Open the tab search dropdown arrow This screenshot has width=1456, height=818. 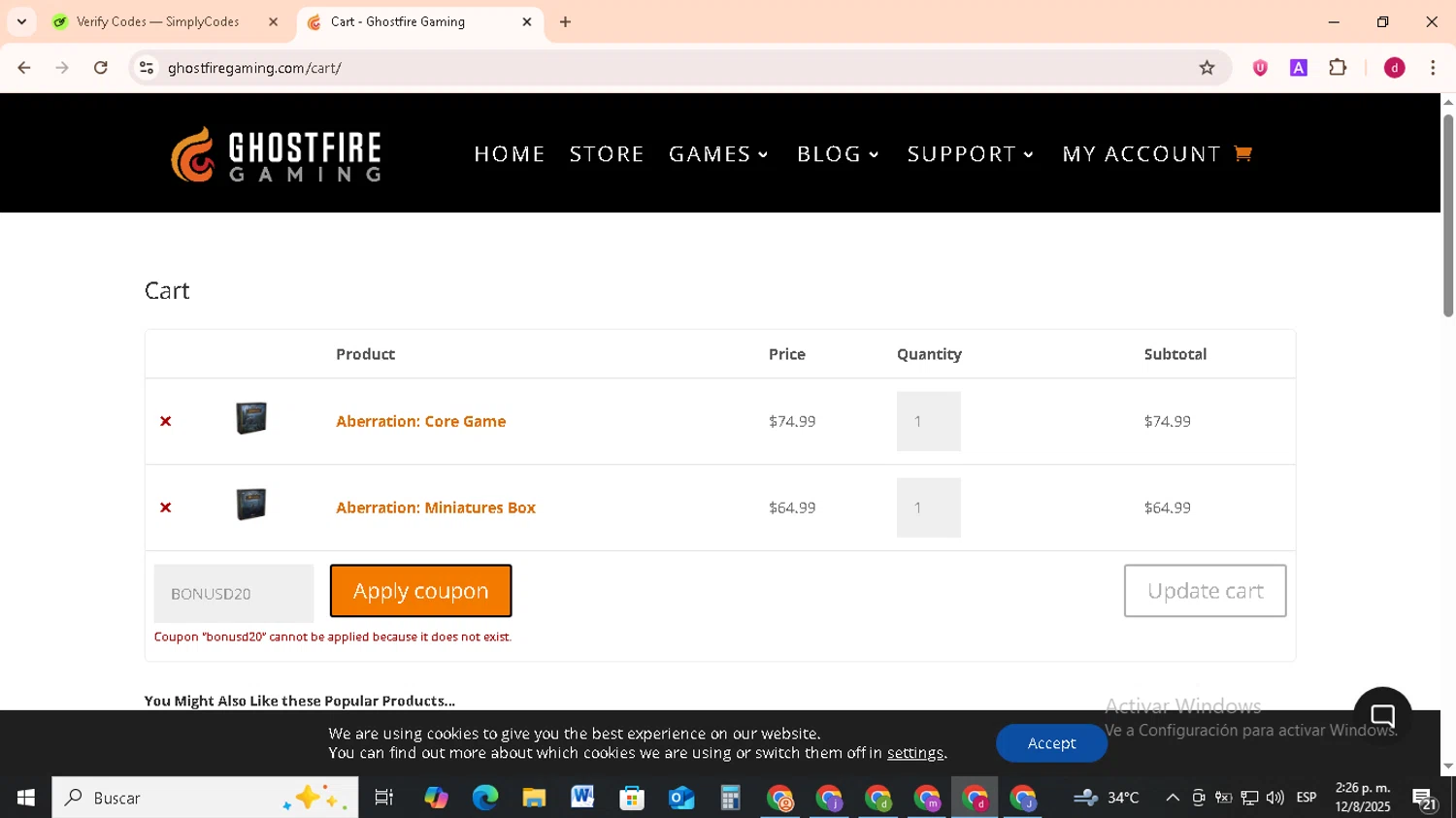click(x=21, y=21)
